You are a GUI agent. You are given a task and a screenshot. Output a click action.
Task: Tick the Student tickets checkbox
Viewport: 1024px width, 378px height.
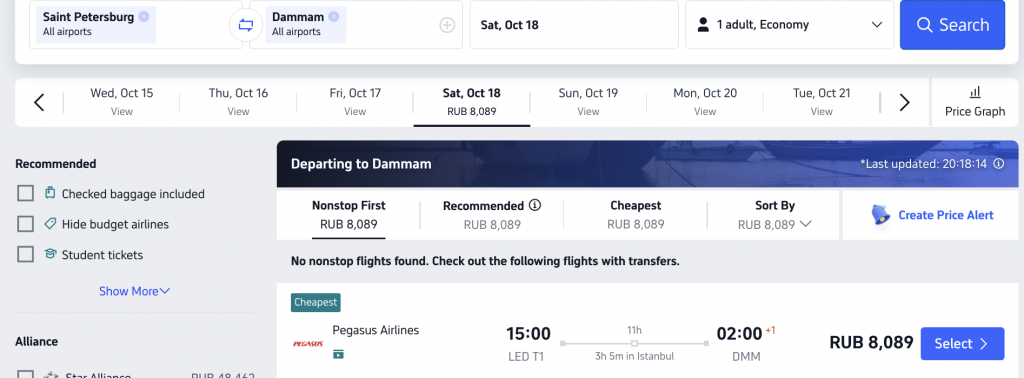pyautogui.click(x=25, y=255)
